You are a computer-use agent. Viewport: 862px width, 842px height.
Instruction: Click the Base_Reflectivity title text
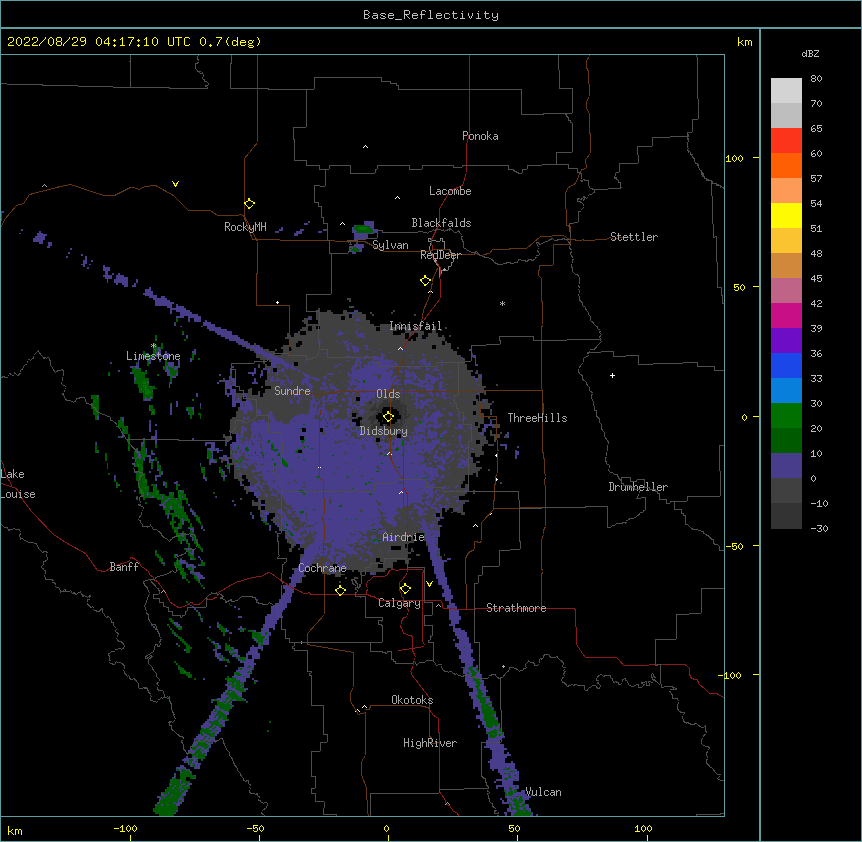[x=431, y=15]
